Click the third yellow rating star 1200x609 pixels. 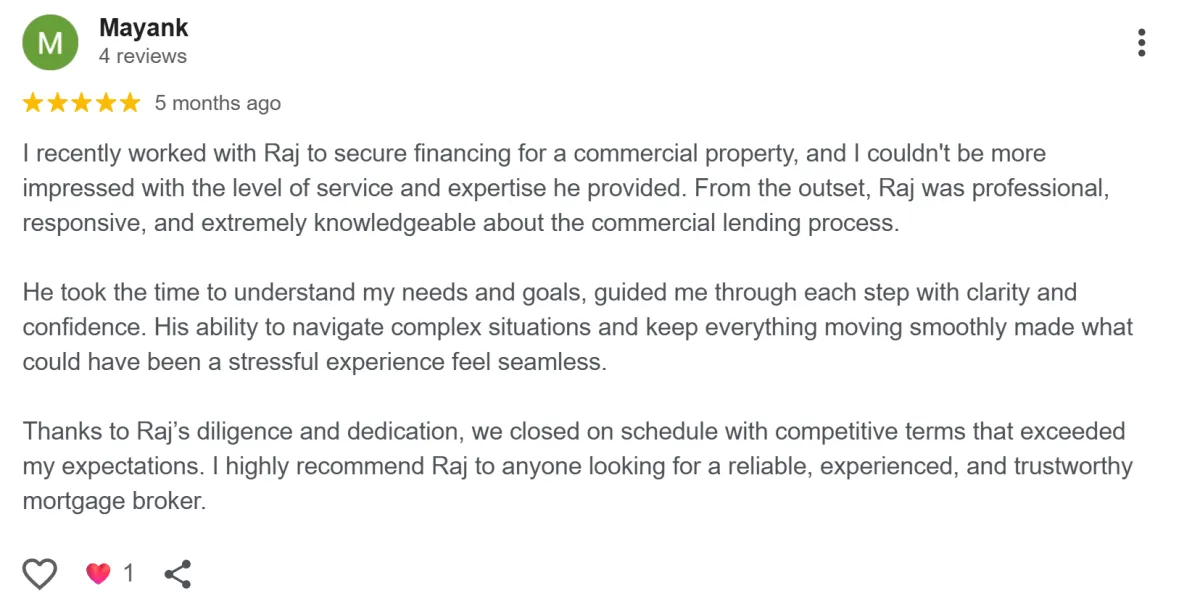pyautogui.click(x=81, y=103)
